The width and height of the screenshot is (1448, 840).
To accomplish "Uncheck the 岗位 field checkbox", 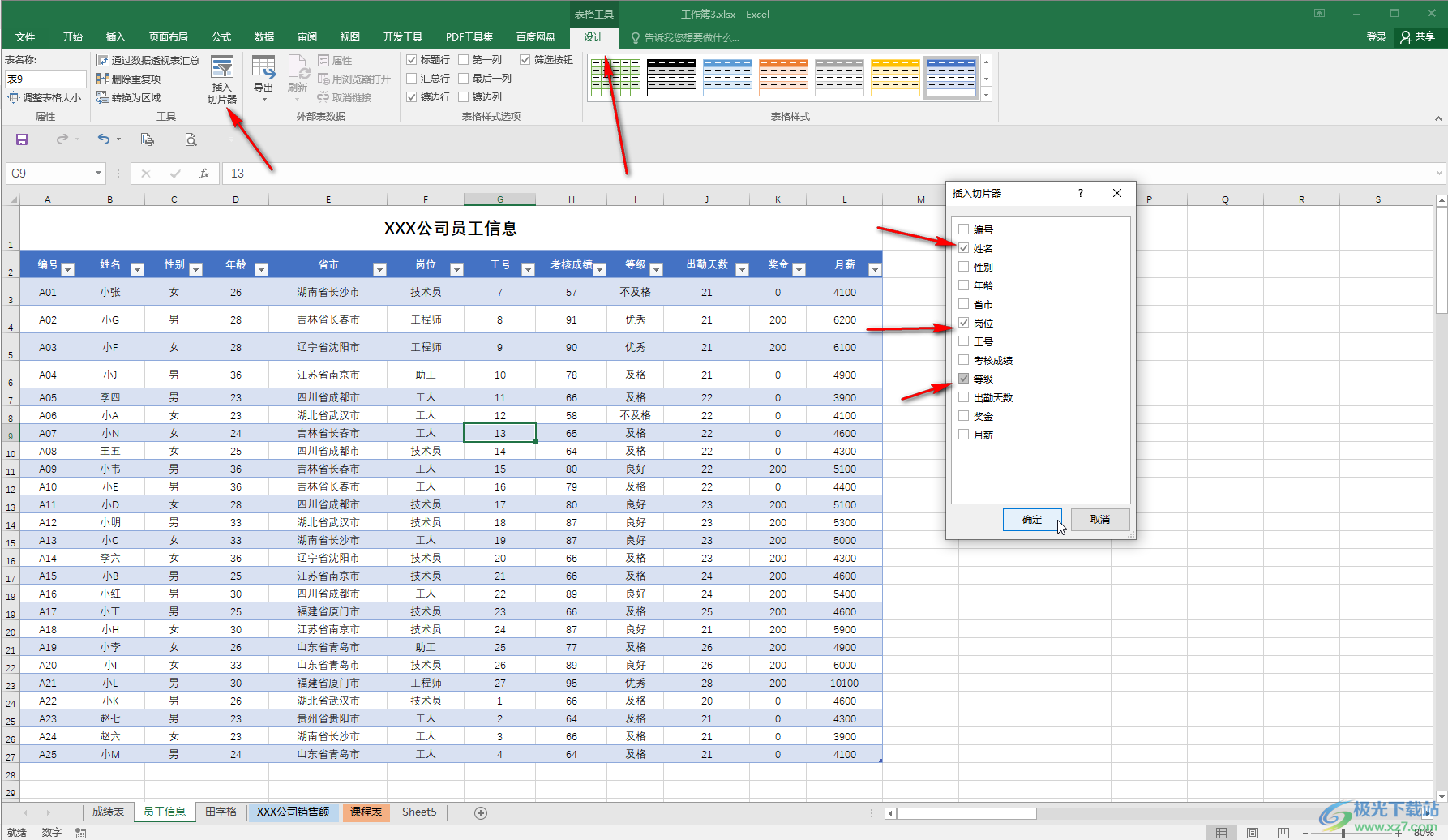I will [x=964, y=323].
